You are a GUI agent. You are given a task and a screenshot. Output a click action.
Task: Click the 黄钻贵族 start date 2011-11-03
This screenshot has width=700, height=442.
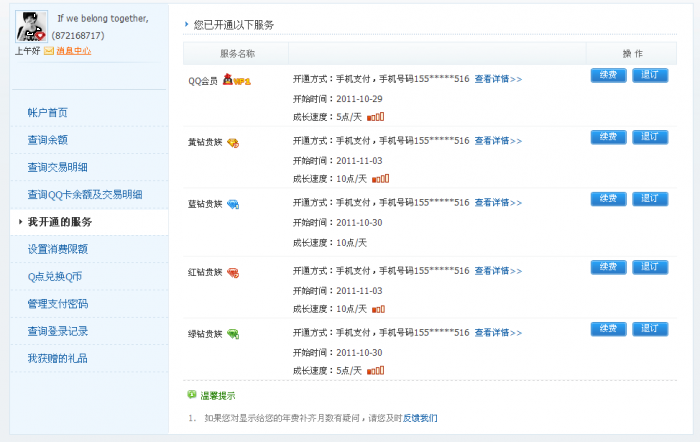pos(359,161)
